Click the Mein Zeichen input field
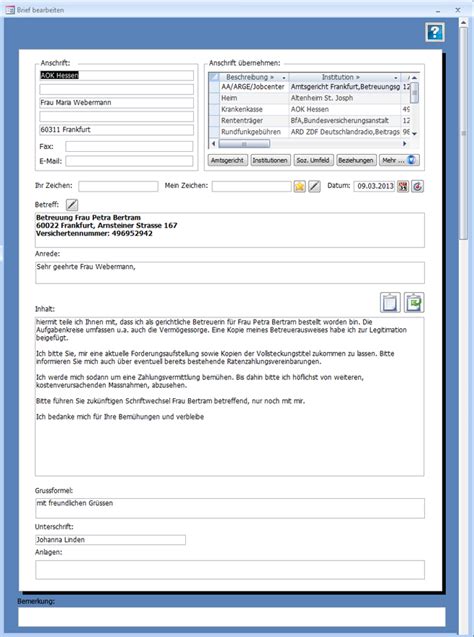Image resolution: width=474 pixels, height=637 pixels. click(x=251, y=186)
